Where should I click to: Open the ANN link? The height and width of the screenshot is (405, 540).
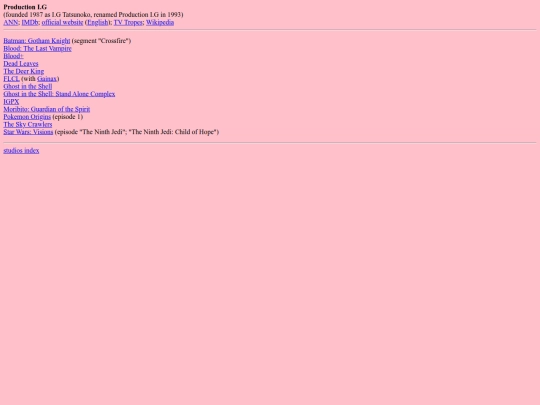pos(11,22)
